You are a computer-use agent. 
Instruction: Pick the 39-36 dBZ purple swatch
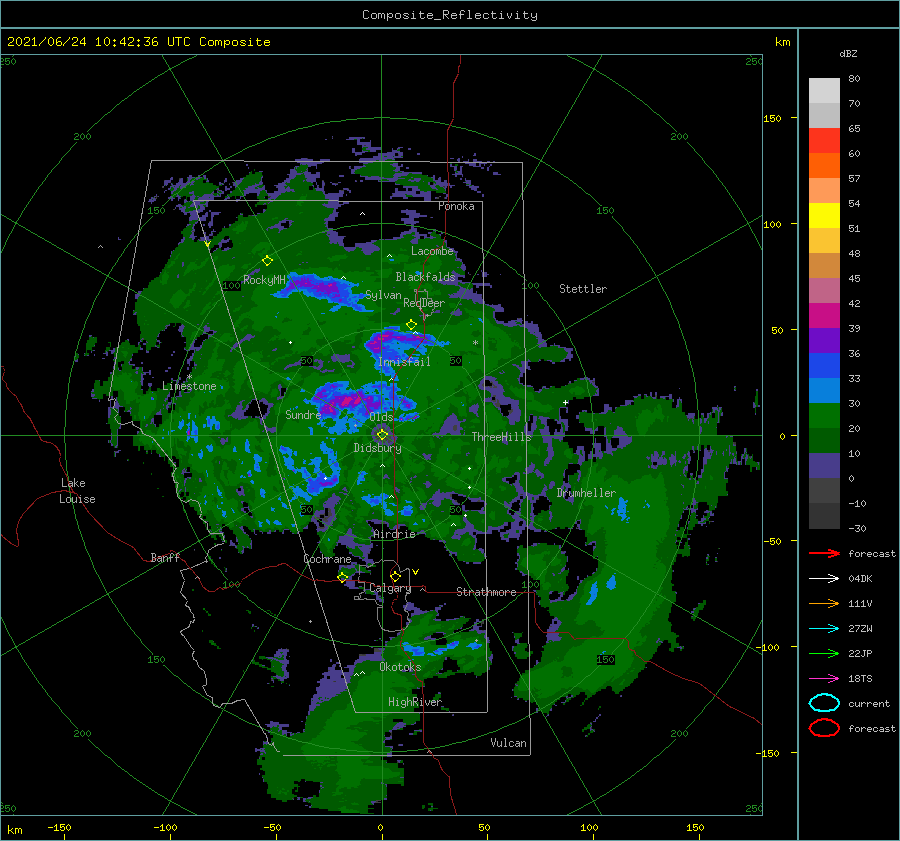pyautogui.click(x=824, y=340)
